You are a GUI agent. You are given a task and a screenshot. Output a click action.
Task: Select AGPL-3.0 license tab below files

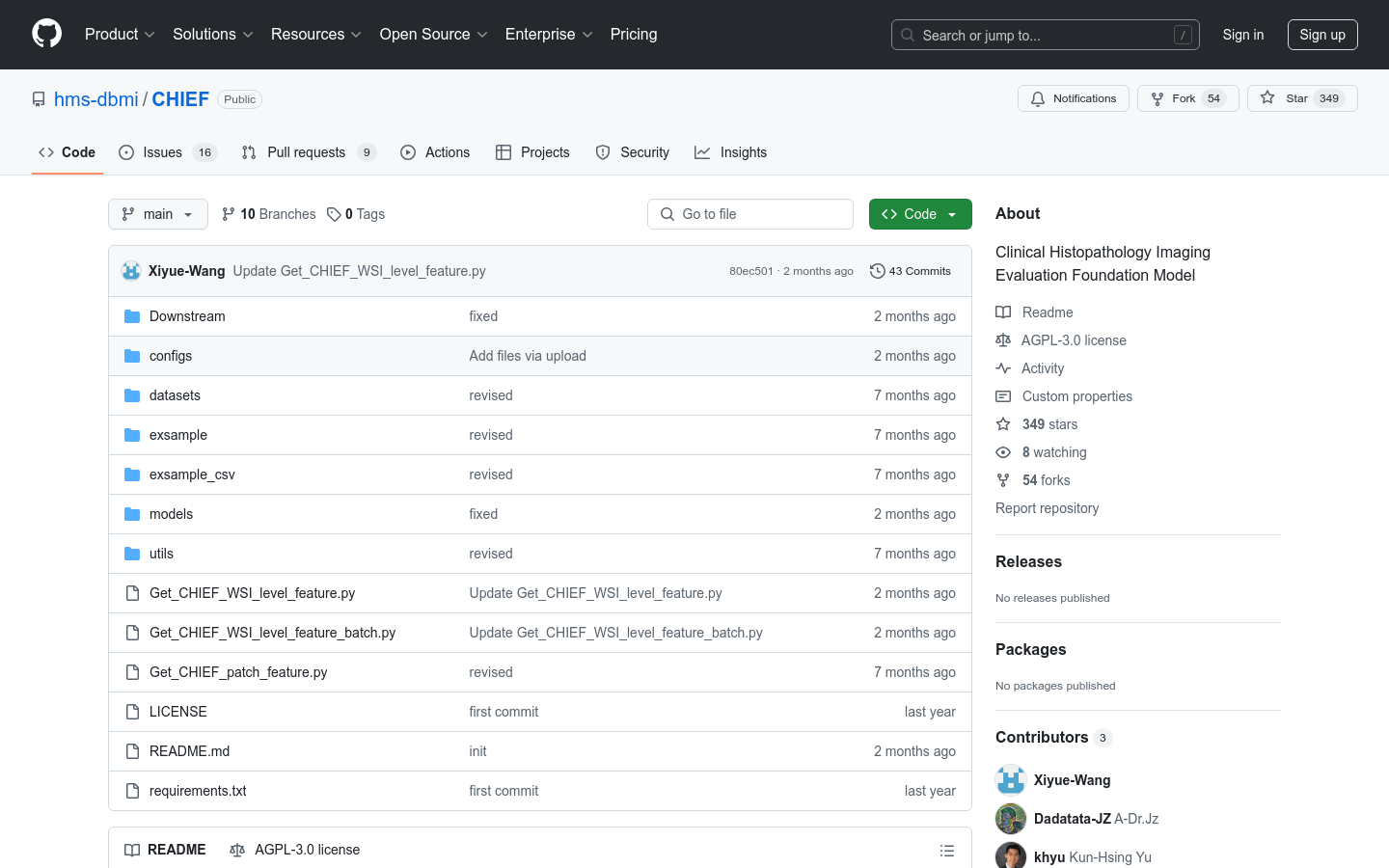click(294, 850)
